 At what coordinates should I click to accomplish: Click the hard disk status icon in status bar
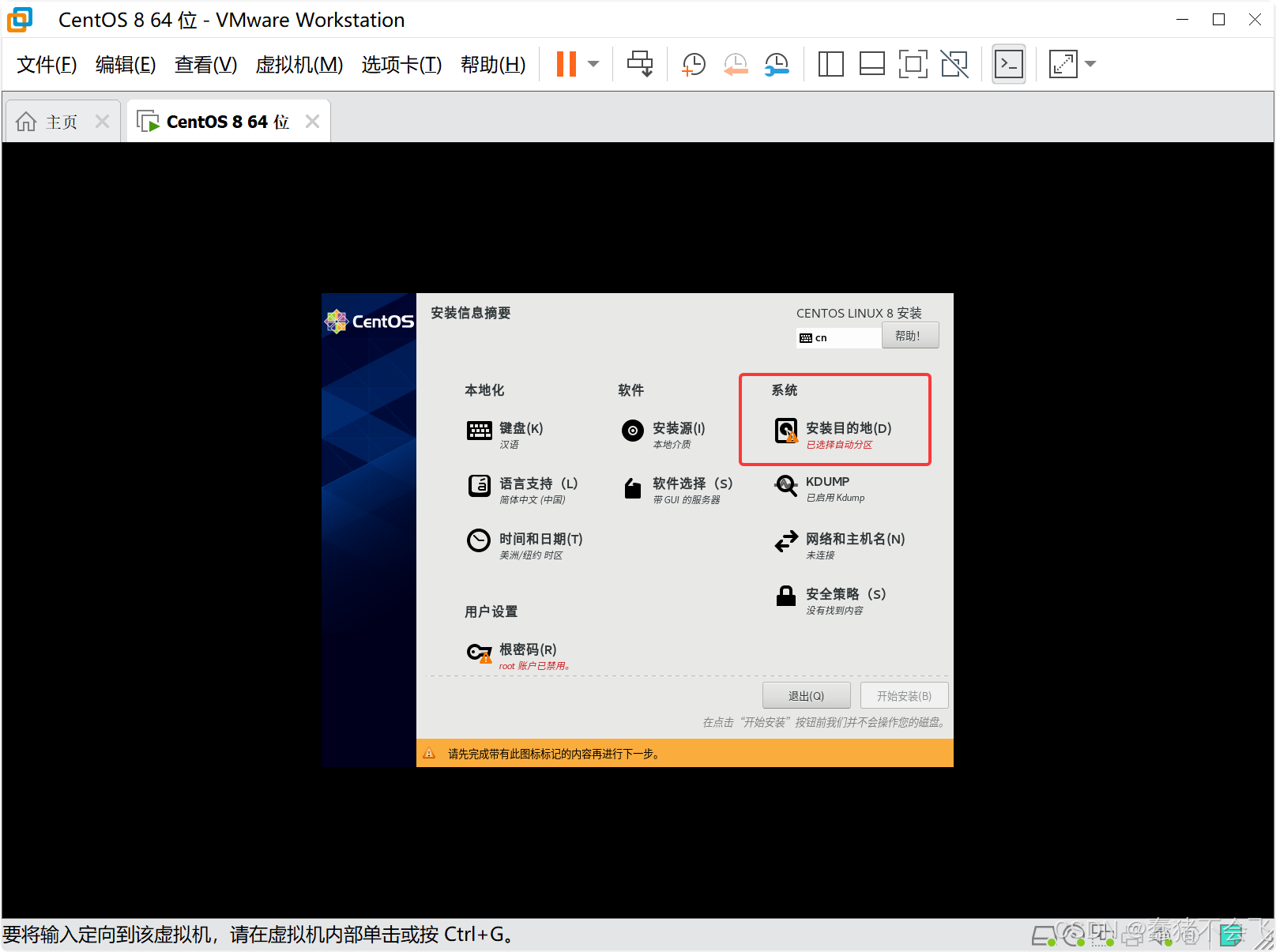(x=1045, y=936)
